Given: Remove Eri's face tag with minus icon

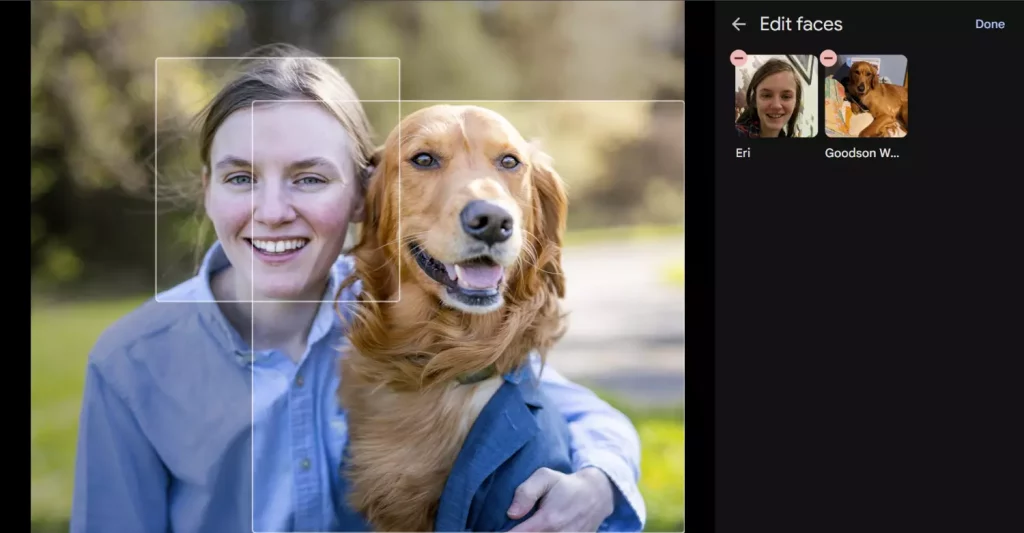Looking at the screenshot, I should tap(739, 58).
